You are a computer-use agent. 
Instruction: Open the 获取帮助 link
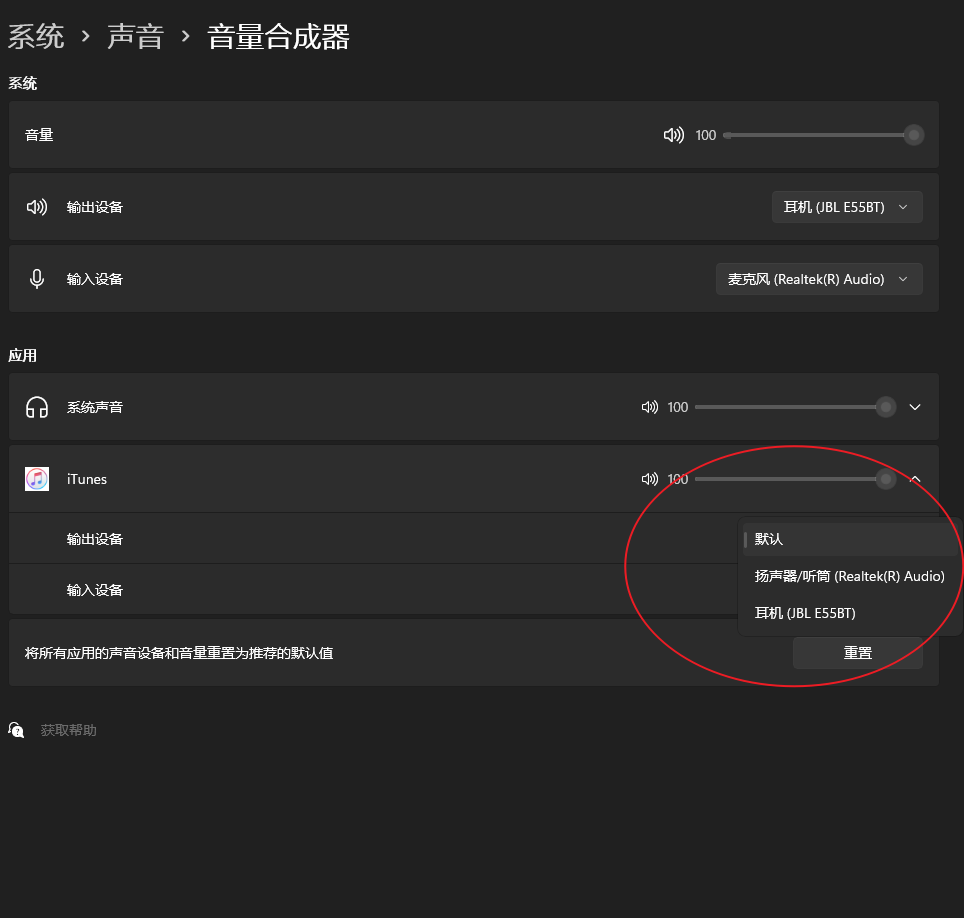coord(68,730)
